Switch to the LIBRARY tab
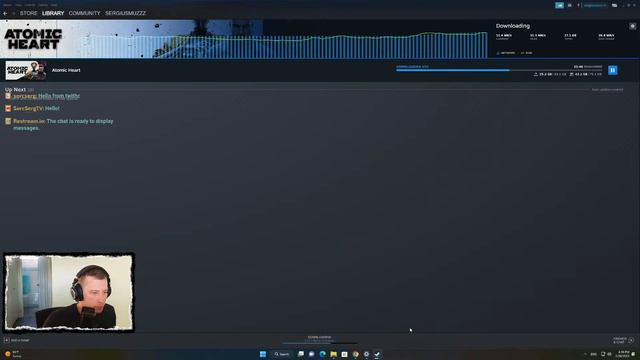The height and width of the screenshot is (360, 640). [x=53, y=13]
